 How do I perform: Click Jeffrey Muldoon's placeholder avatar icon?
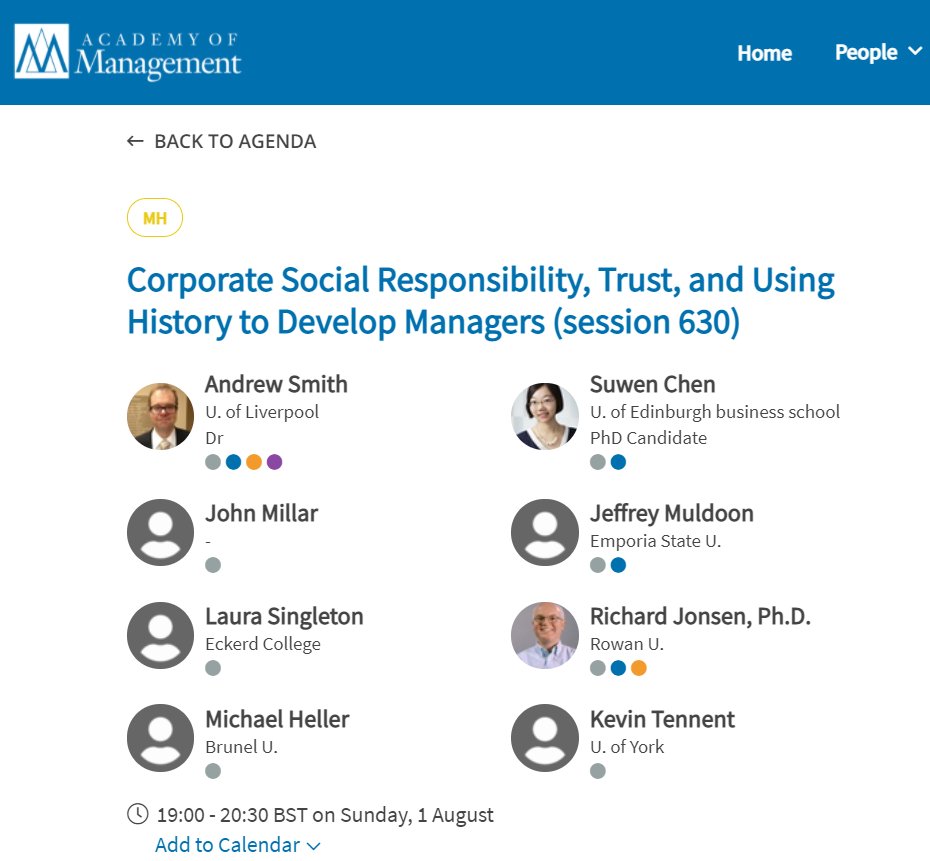pos(544,532)
